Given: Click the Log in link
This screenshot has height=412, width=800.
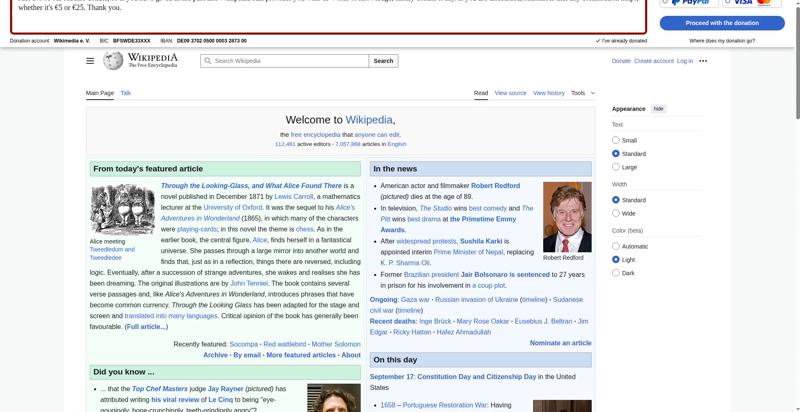Looking at the screenshot, I should [x=685, y=61].
